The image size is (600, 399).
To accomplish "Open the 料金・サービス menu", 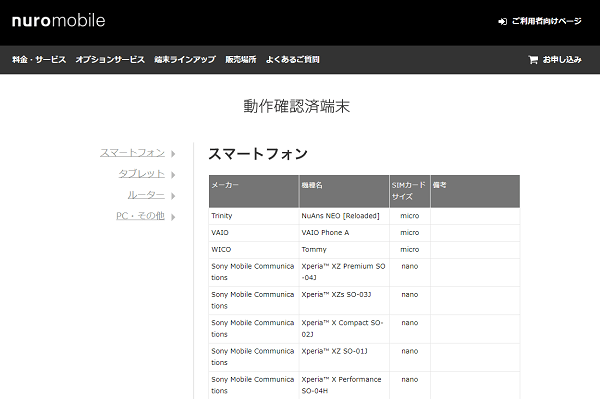I will (x=39, y=60).
